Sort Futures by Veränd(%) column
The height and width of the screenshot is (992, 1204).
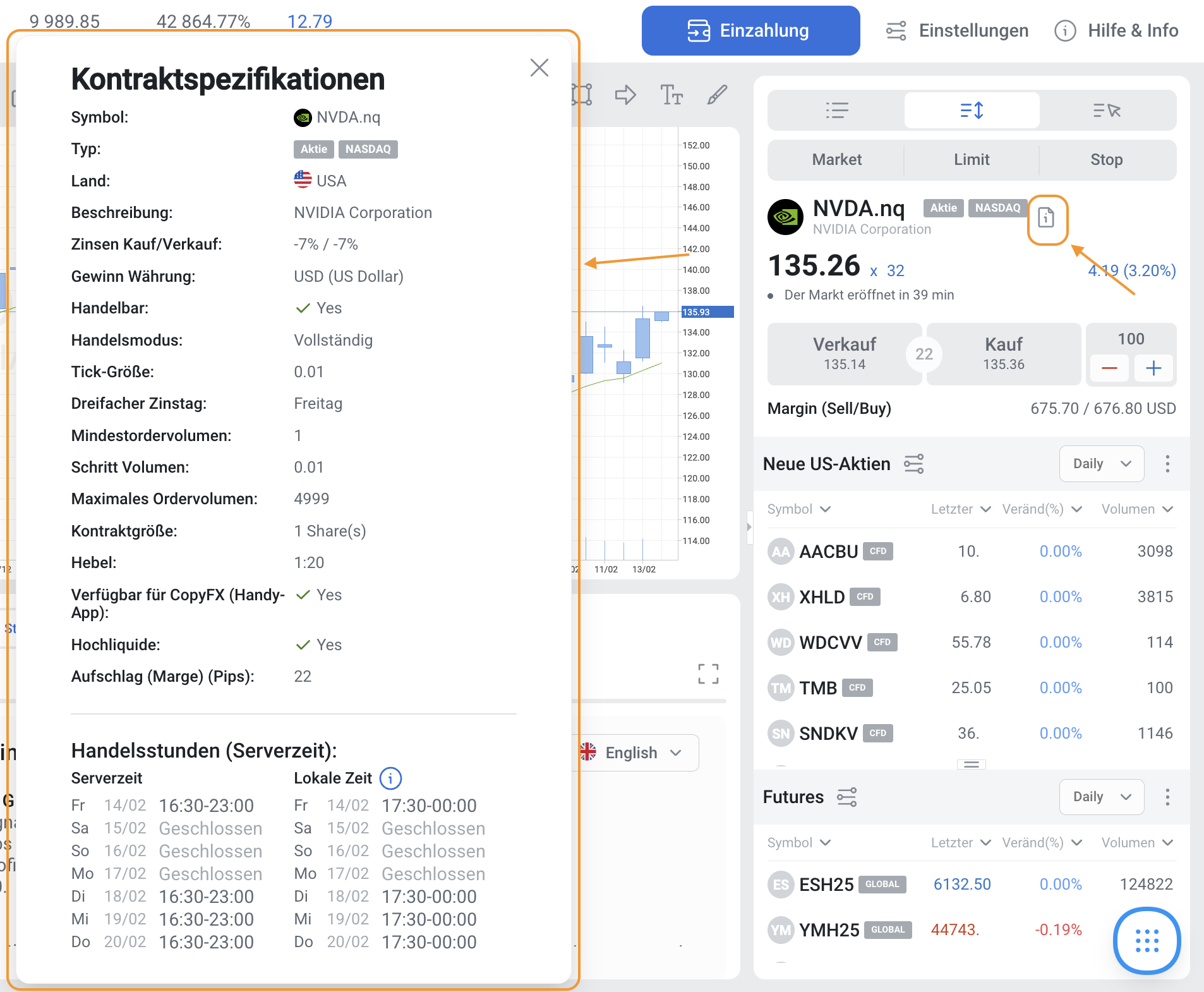pos(1042,843)
